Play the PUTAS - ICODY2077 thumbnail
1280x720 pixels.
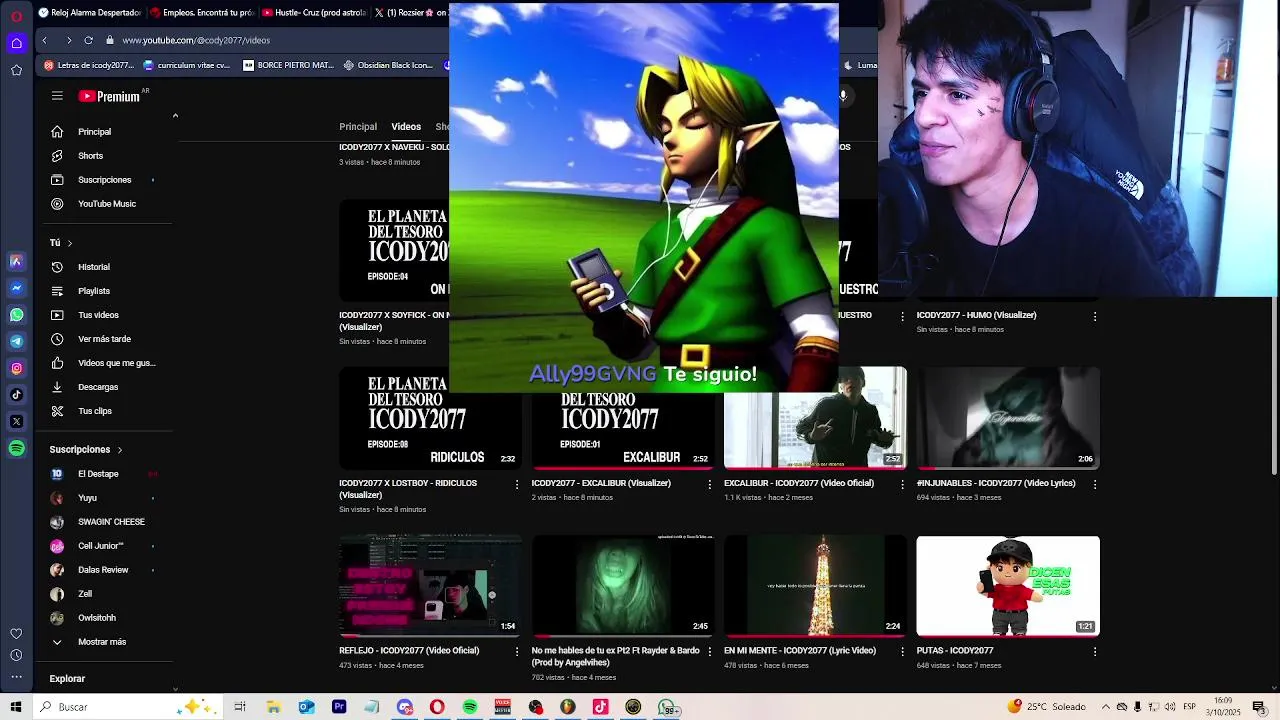pyautogui.click(x=1008, y=586)
